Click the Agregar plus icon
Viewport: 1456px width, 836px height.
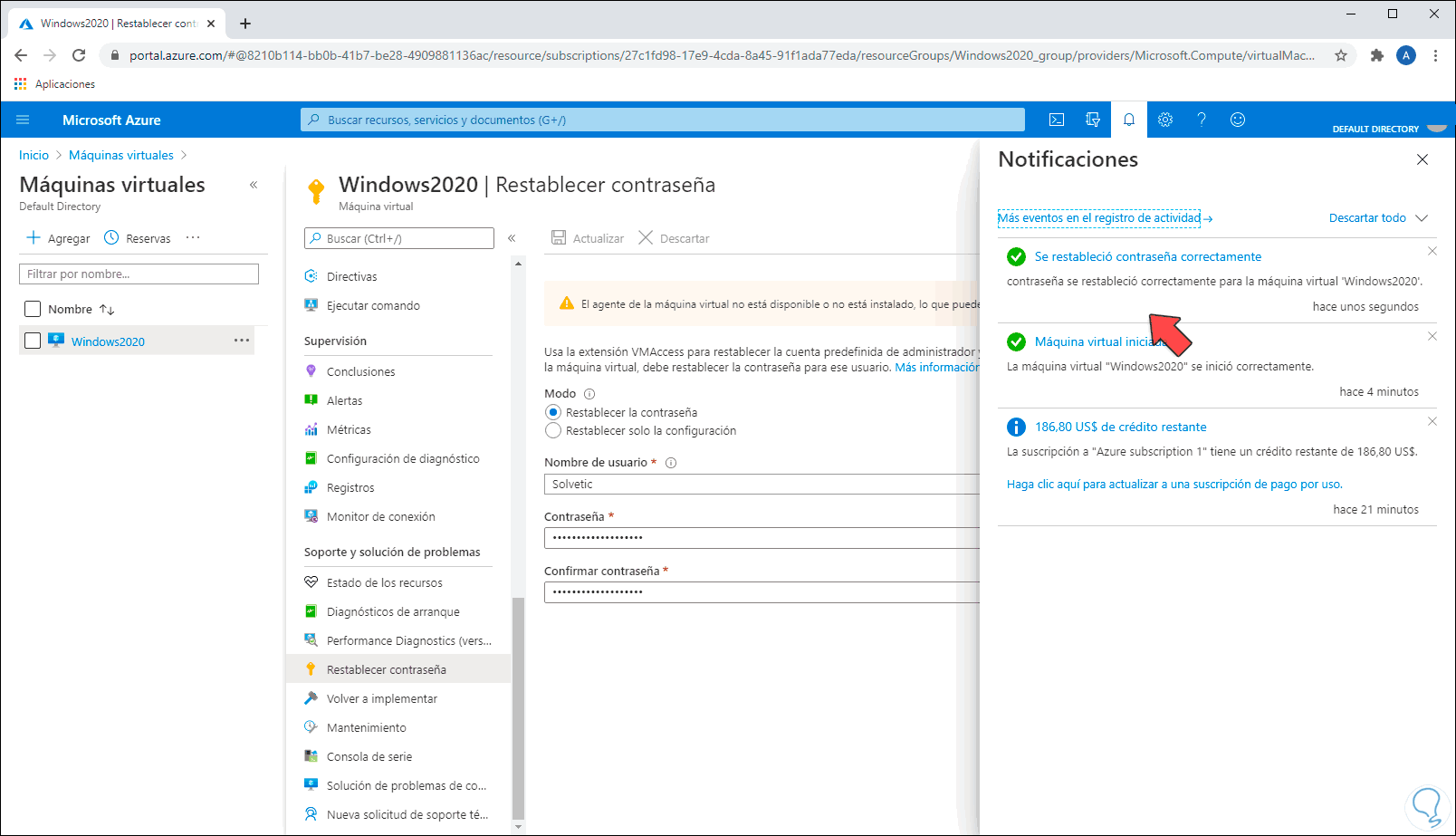click(34, 237)
